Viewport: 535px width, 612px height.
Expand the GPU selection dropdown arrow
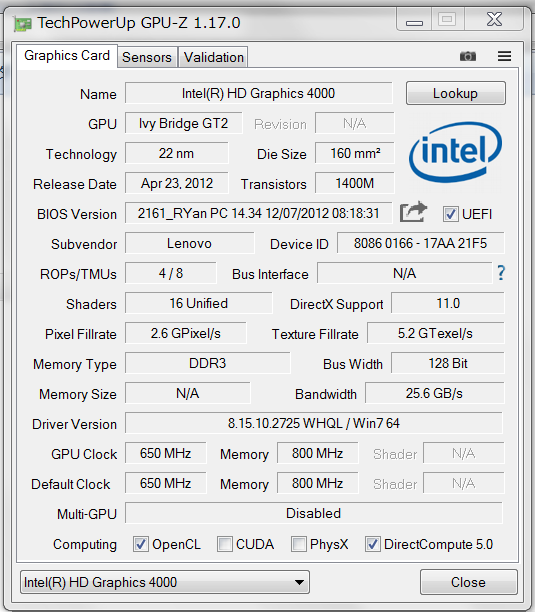pyautogui.click(x=299, y=582)
